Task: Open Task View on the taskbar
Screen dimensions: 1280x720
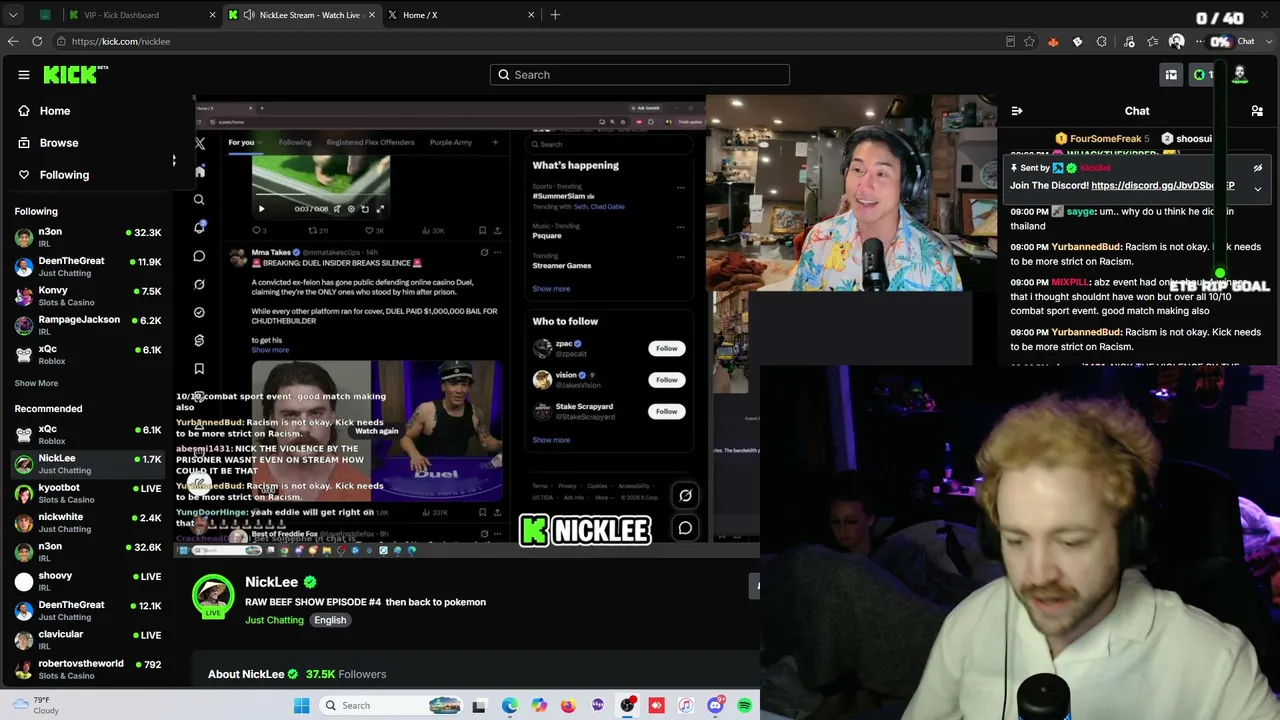Action: pyautogui.click(x=479, y=705)
